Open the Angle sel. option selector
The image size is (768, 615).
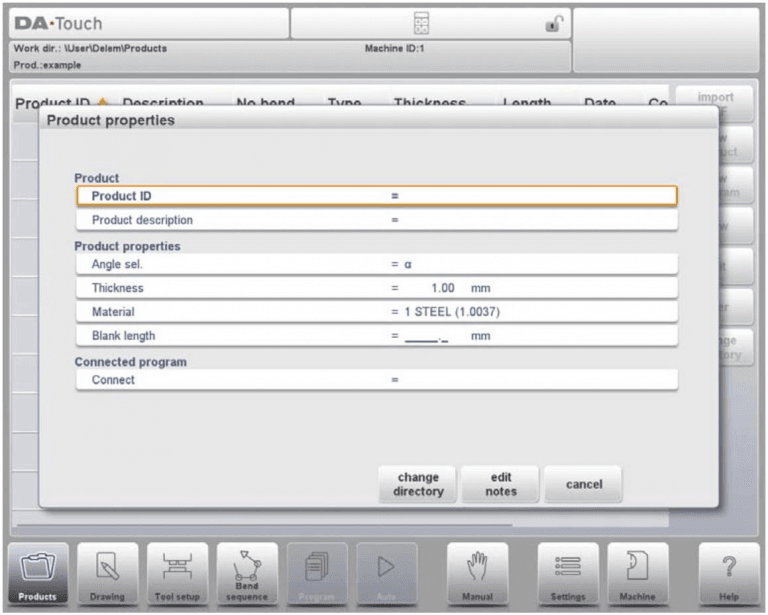377,264
